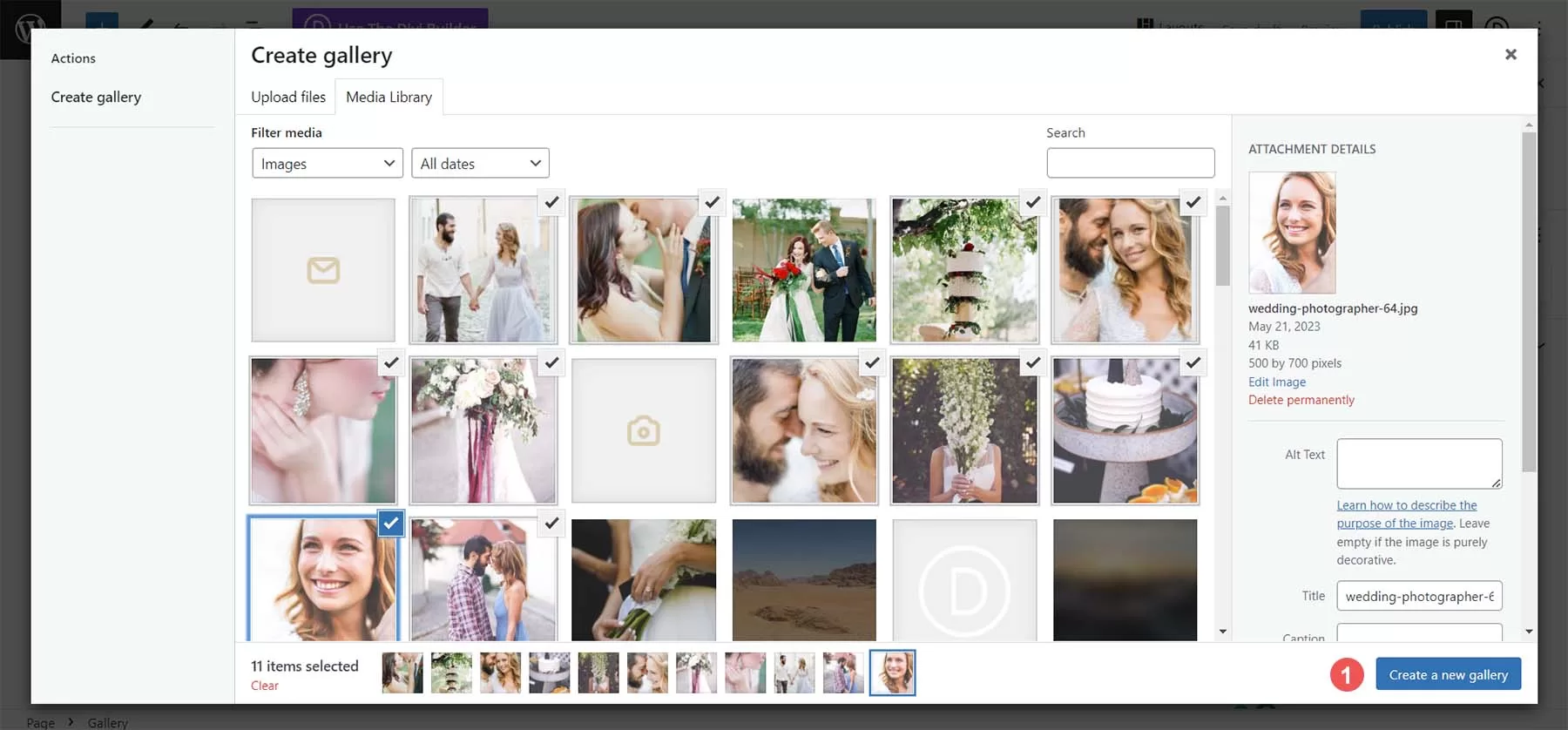Open the Images media type dropdown
The height and width of the screenshot is (730, 1568).
pyautogui.click(x=328, y=163)
